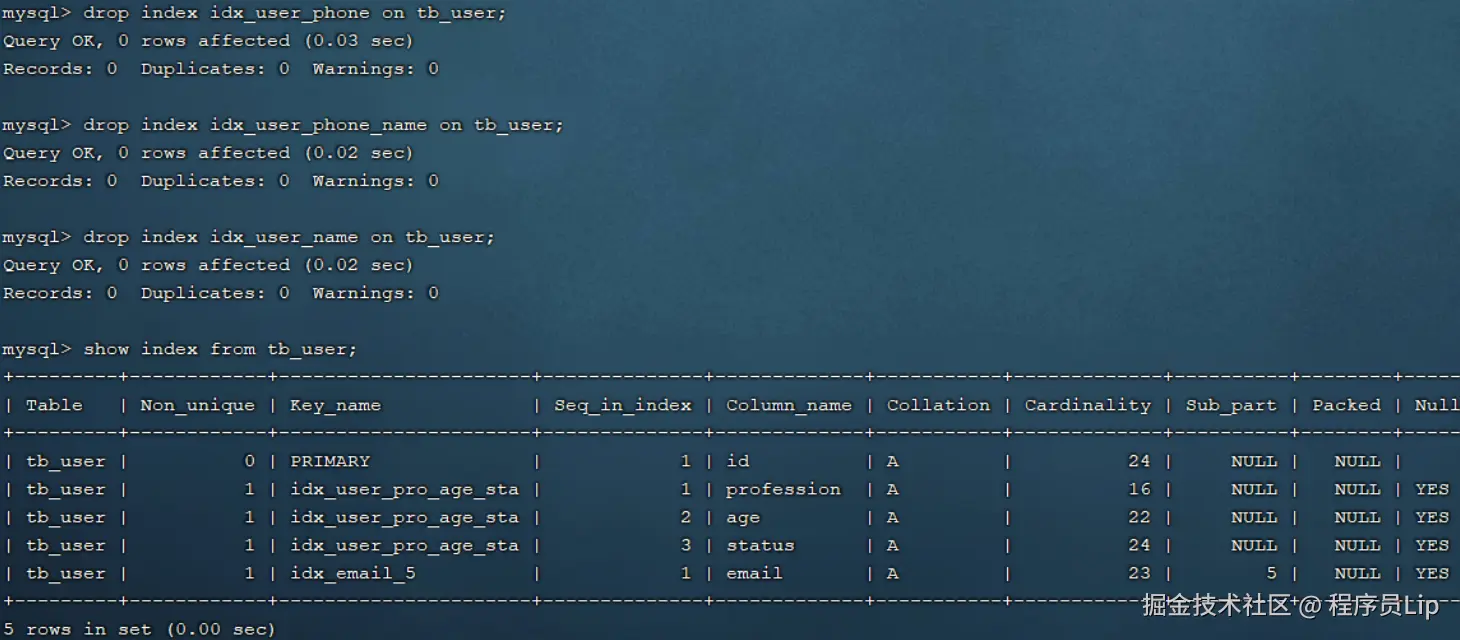Click the '5 rows in set (0.00 sec)' line
Screen dimensions: 1460x640
pos(139,629)
